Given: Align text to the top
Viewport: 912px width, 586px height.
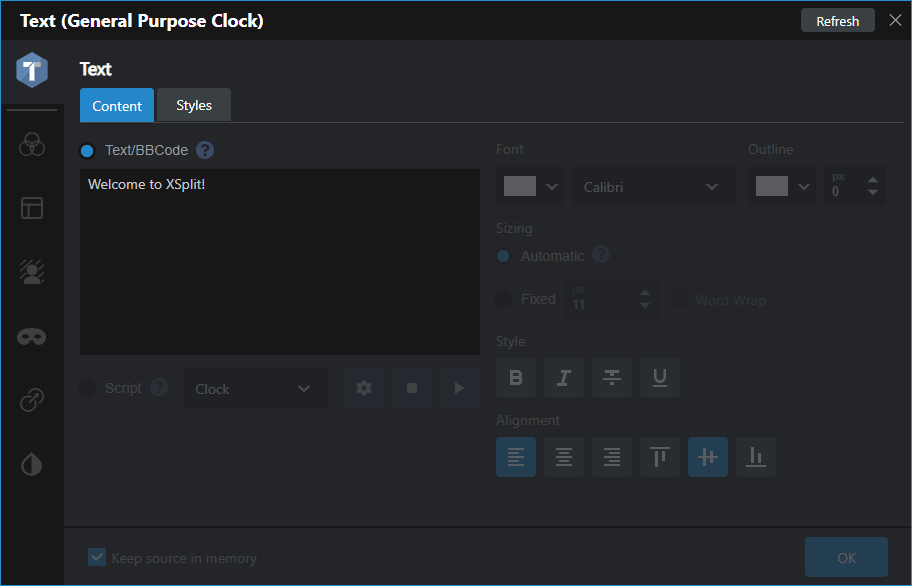Looking at the screenshot, I should pyautogui.click(x=660, y=457).
